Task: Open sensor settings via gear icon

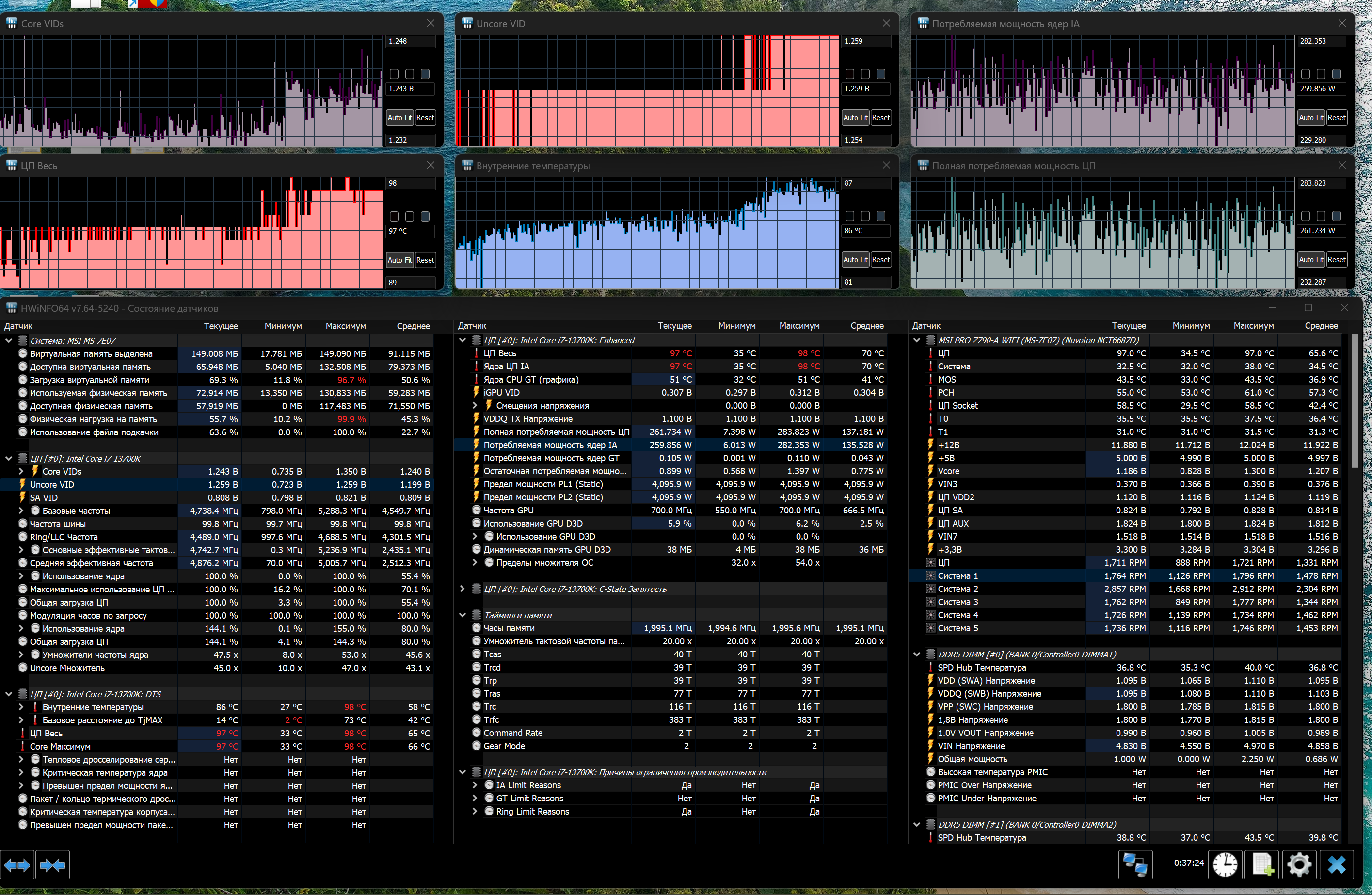Action: pos(1299,864)
